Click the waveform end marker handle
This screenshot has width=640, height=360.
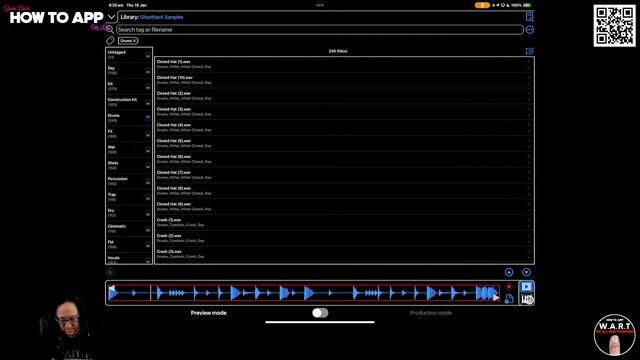point(496,298)
